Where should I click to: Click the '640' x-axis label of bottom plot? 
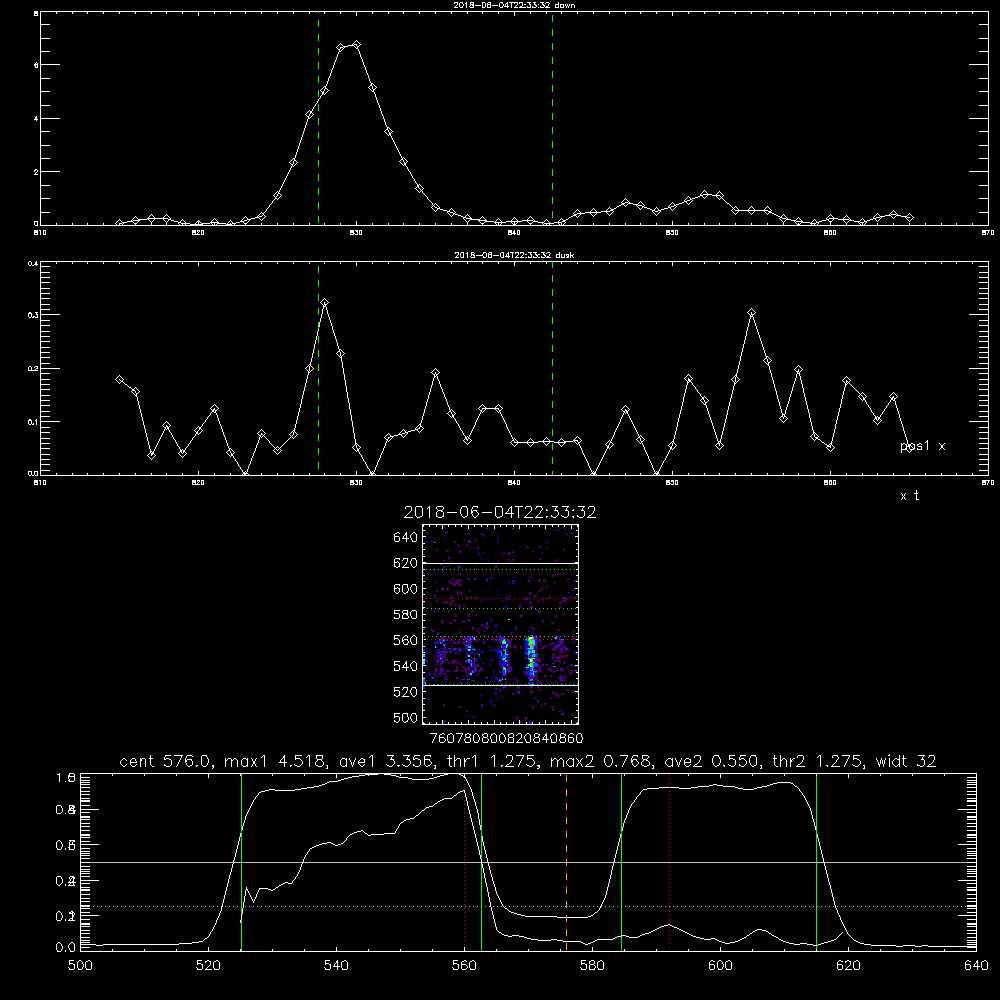point(976,966)
